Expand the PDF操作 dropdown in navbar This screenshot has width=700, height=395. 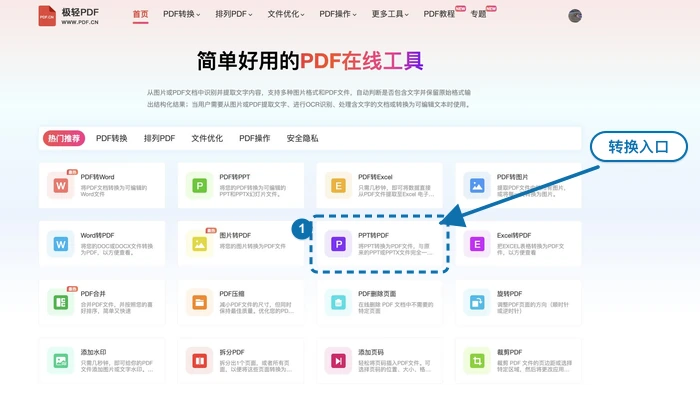click(338, 14)
